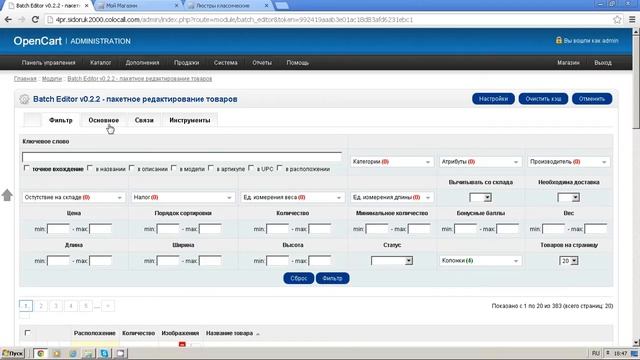Open the Система menu
This screenshot has width=640, height=360.
[225, 62]
